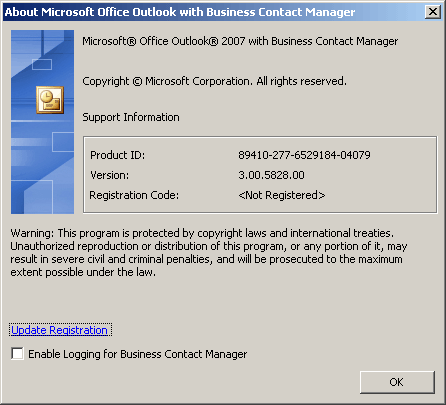The width and height of the screenshot is (446, 405).
Task: Select the Product ID number text
Action: (304, 155)
